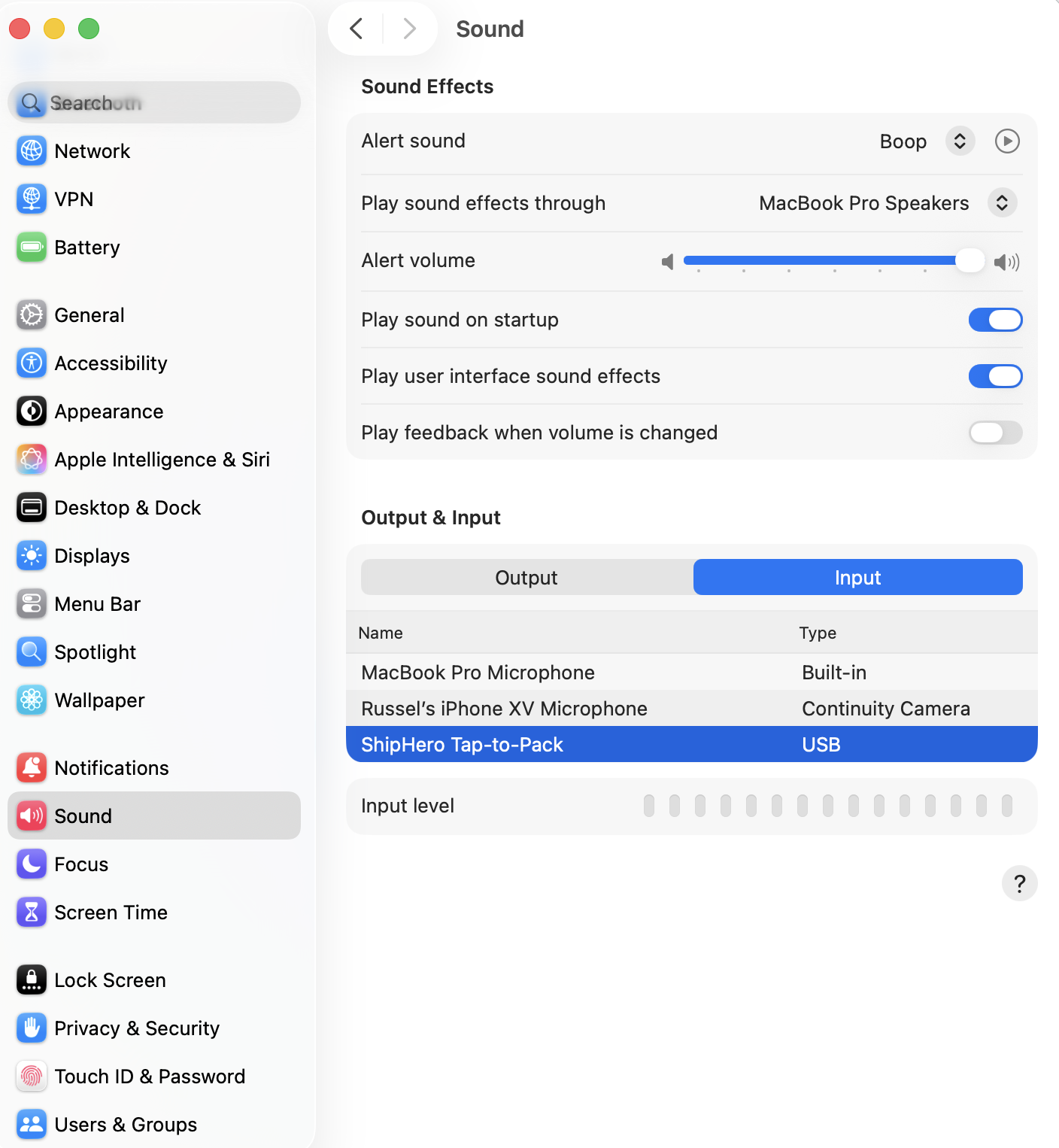Open the Displays sidebar icon

click(32, 556)
